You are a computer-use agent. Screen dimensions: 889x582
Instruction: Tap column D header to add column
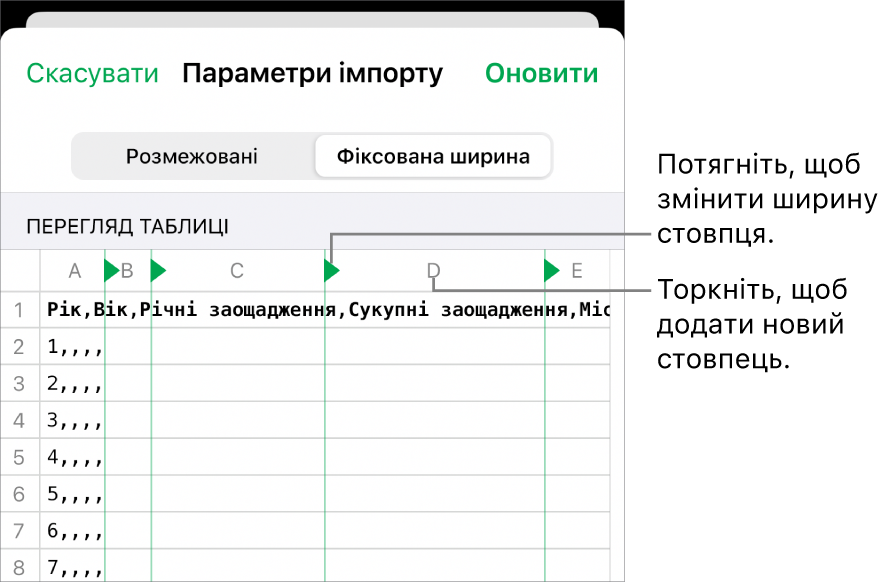pos(433,271)
